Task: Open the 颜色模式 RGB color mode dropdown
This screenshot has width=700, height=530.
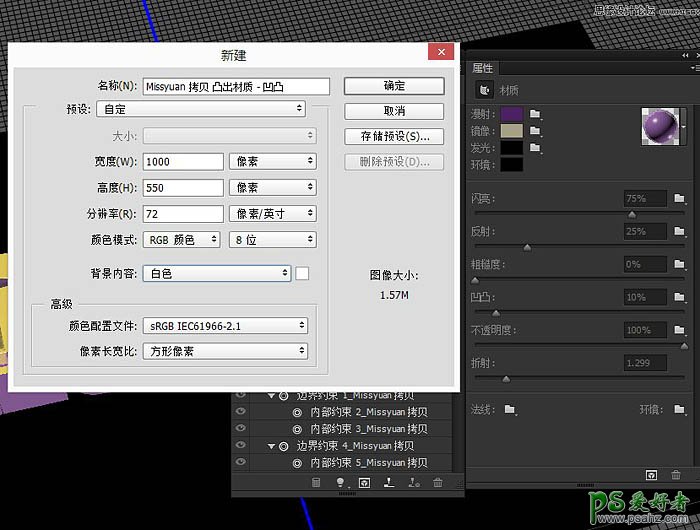Action: pos(183,240)
